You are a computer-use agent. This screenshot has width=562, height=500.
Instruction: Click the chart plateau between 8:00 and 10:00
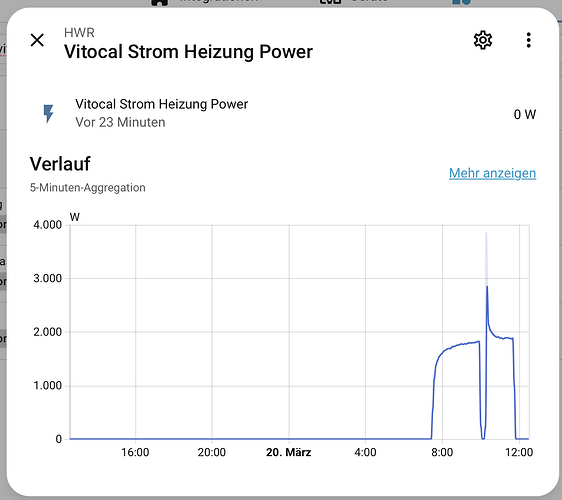(x=461, y=345)
